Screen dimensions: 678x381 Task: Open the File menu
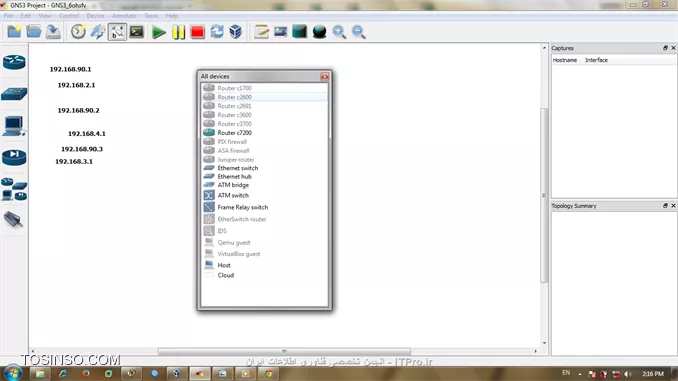[8, 16]
